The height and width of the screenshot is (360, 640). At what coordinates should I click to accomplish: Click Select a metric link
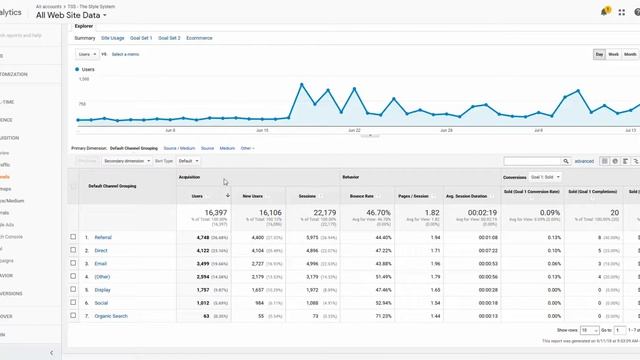(125, 54)
